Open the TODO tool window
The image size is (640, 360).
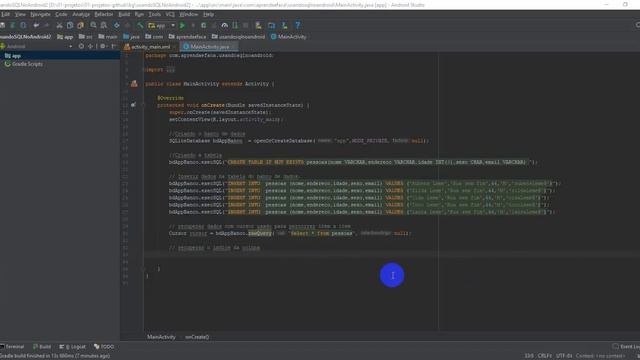[x=104, y=347]
